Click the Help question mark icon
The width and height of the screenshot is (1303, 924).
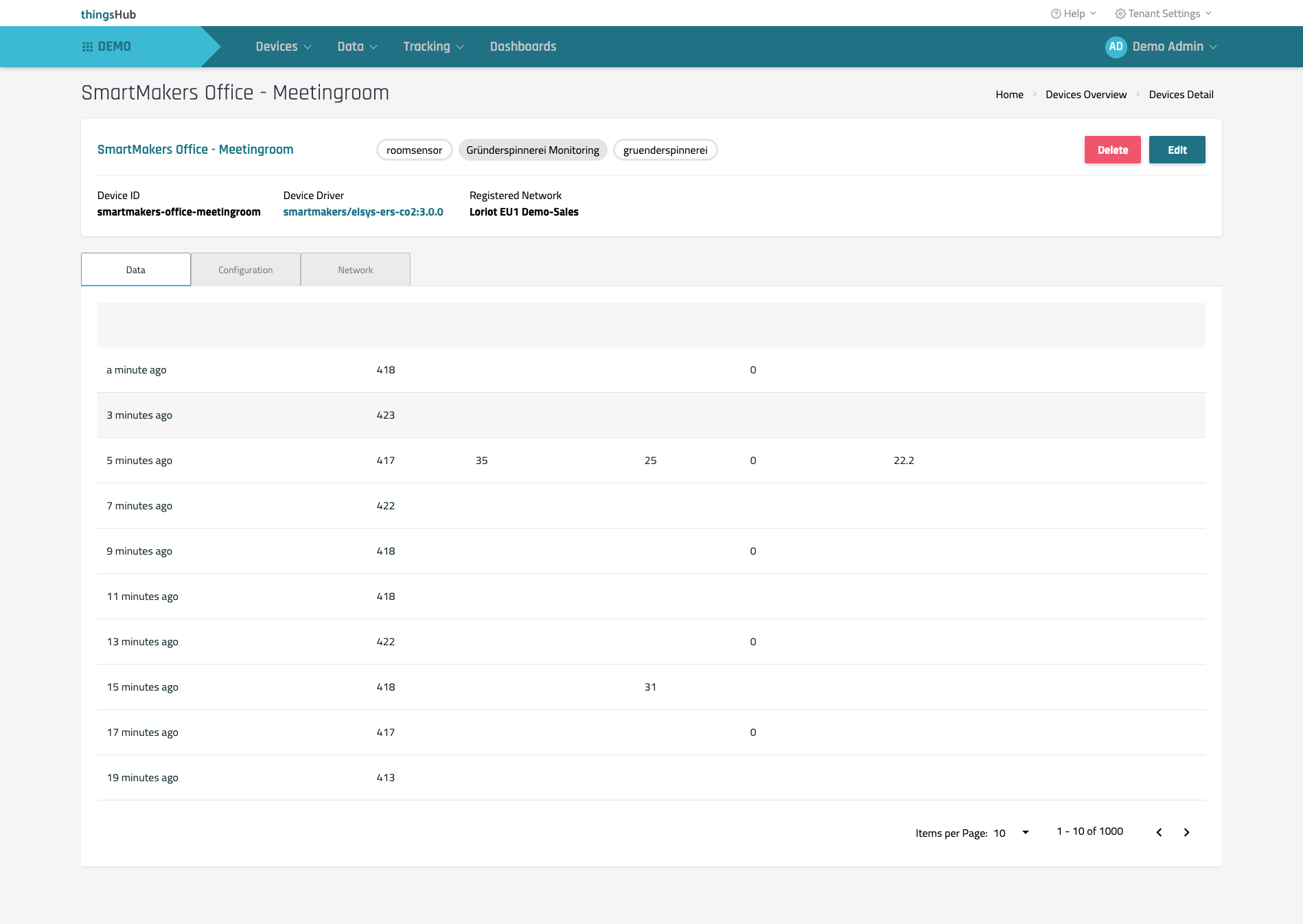click(x=1056, y=14)
